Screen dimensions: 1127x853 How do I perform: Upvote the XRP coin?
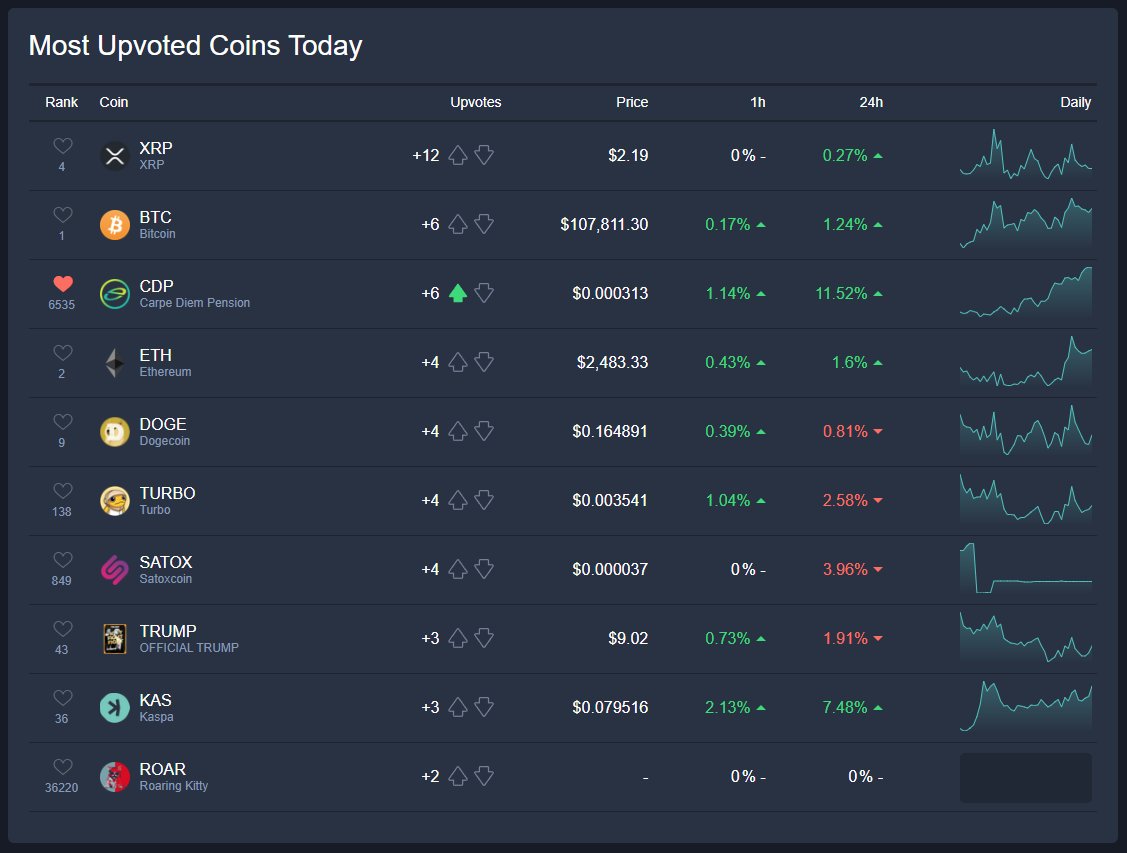pyautogui.click(x=458, y=155)
